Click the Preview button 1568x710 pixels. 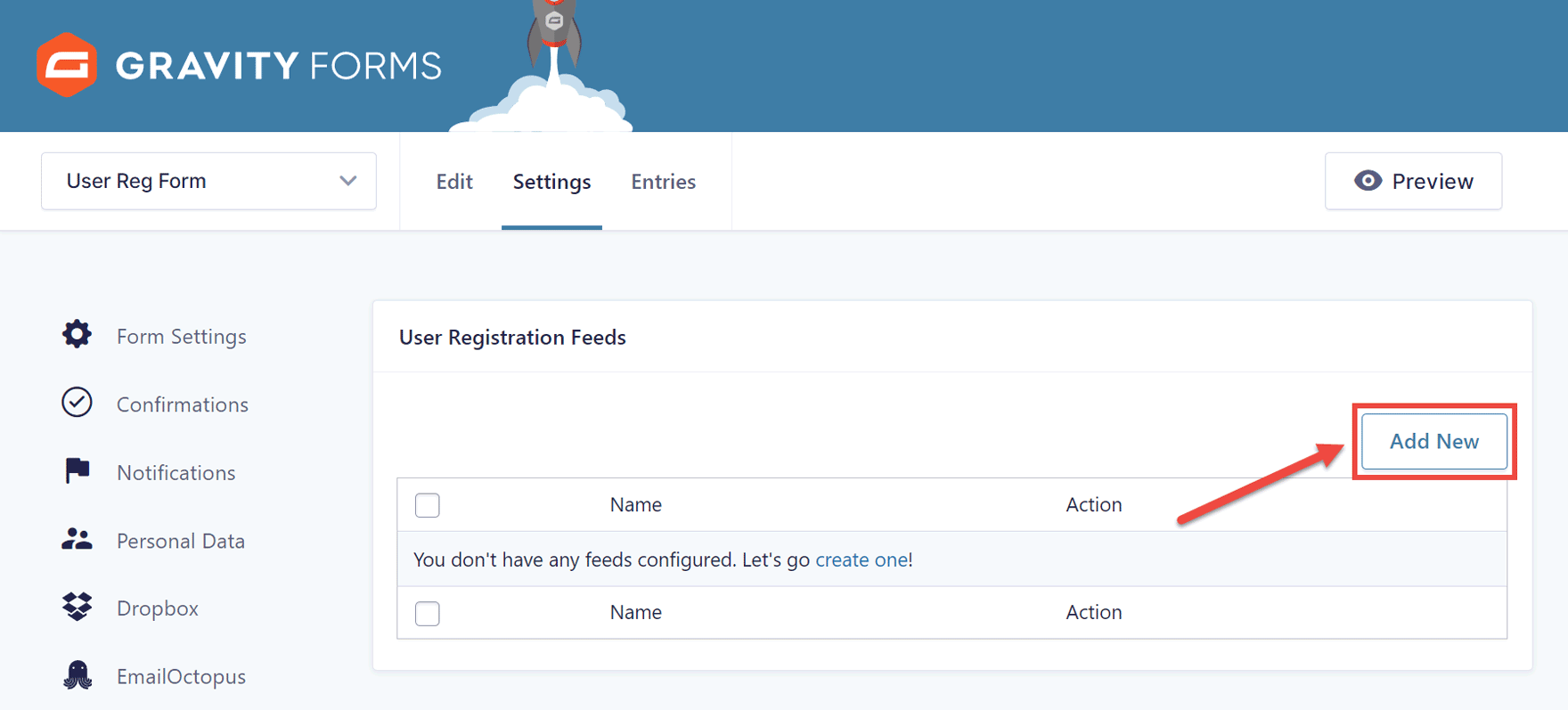[x=1413, y=181]
